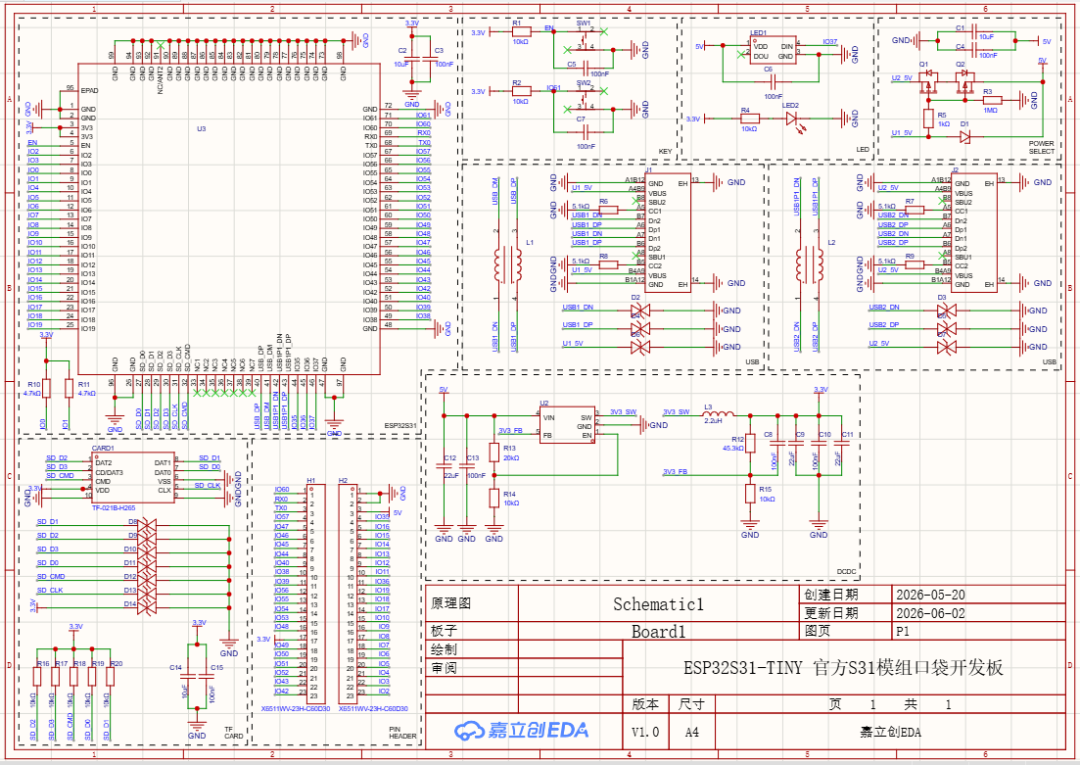
Task: Select the D1 diode in POWER SELECT
Action: (x=964, y=137)
